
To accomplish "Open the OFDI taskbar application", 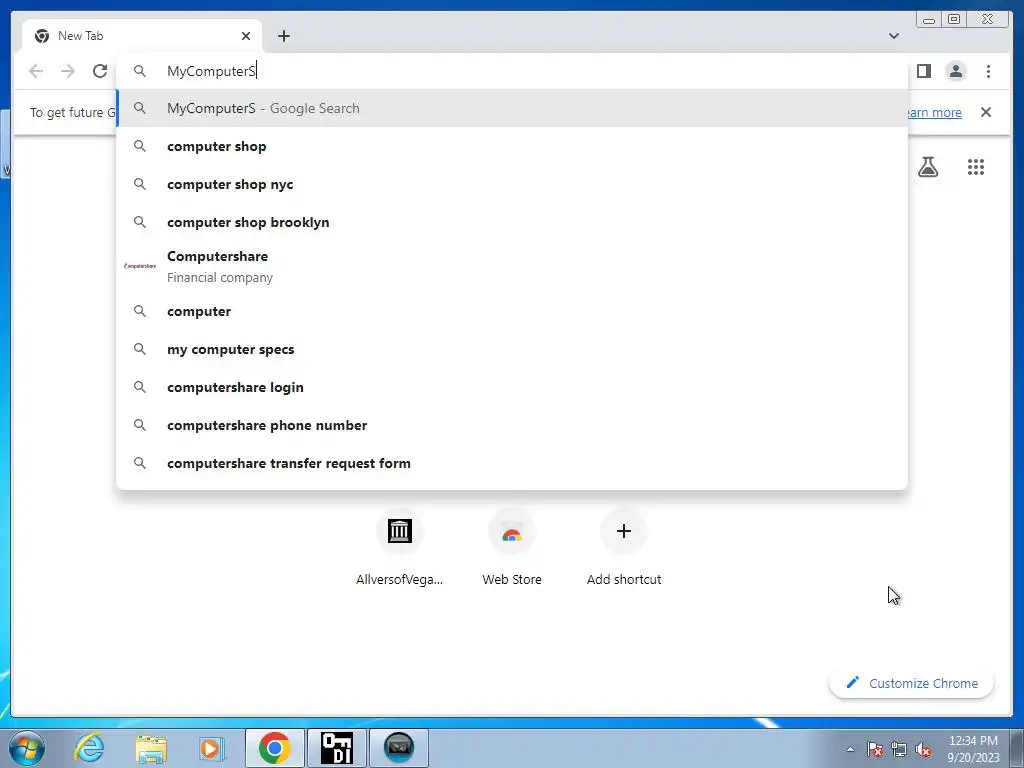I will 337,748.
